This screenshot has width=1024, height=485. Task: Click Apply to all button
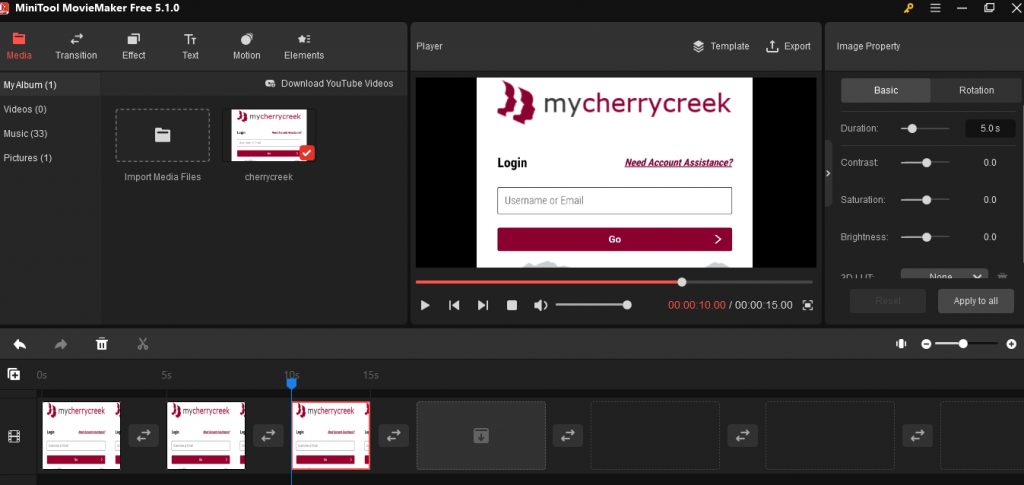976,301
